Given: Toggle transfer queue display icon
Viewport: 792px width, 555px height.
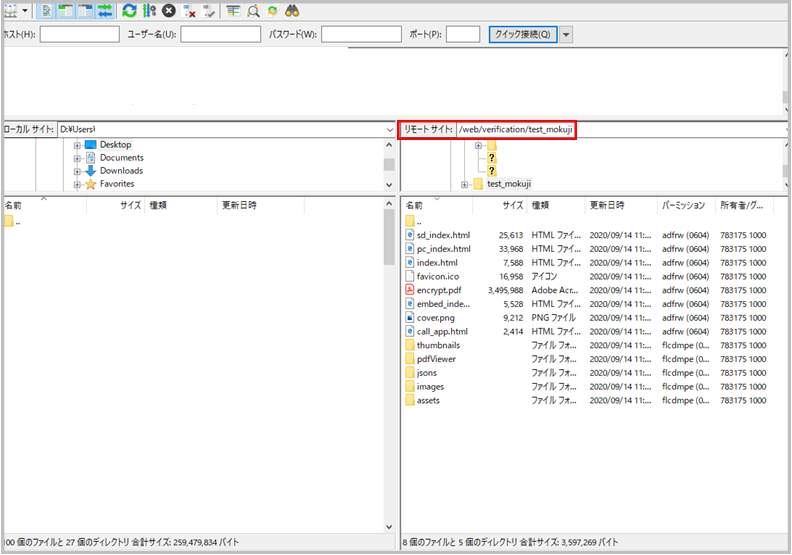Looking at the screenshot, I should 103,12.
